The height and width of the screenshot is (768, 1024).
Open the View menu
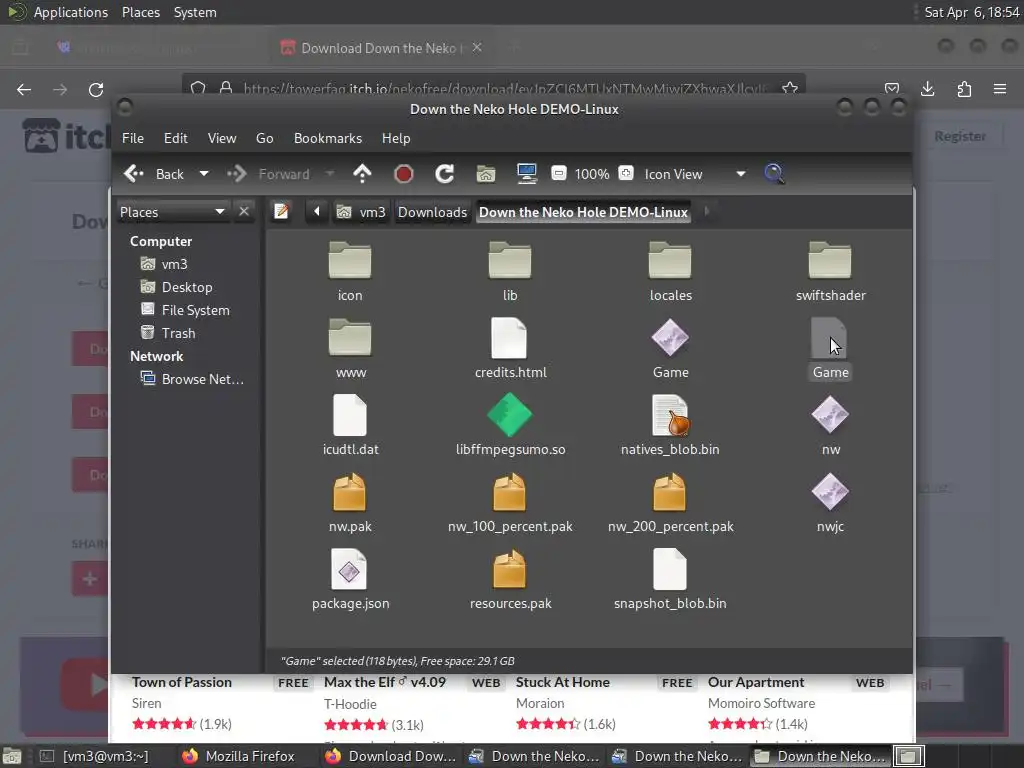[x=222, y=138]
